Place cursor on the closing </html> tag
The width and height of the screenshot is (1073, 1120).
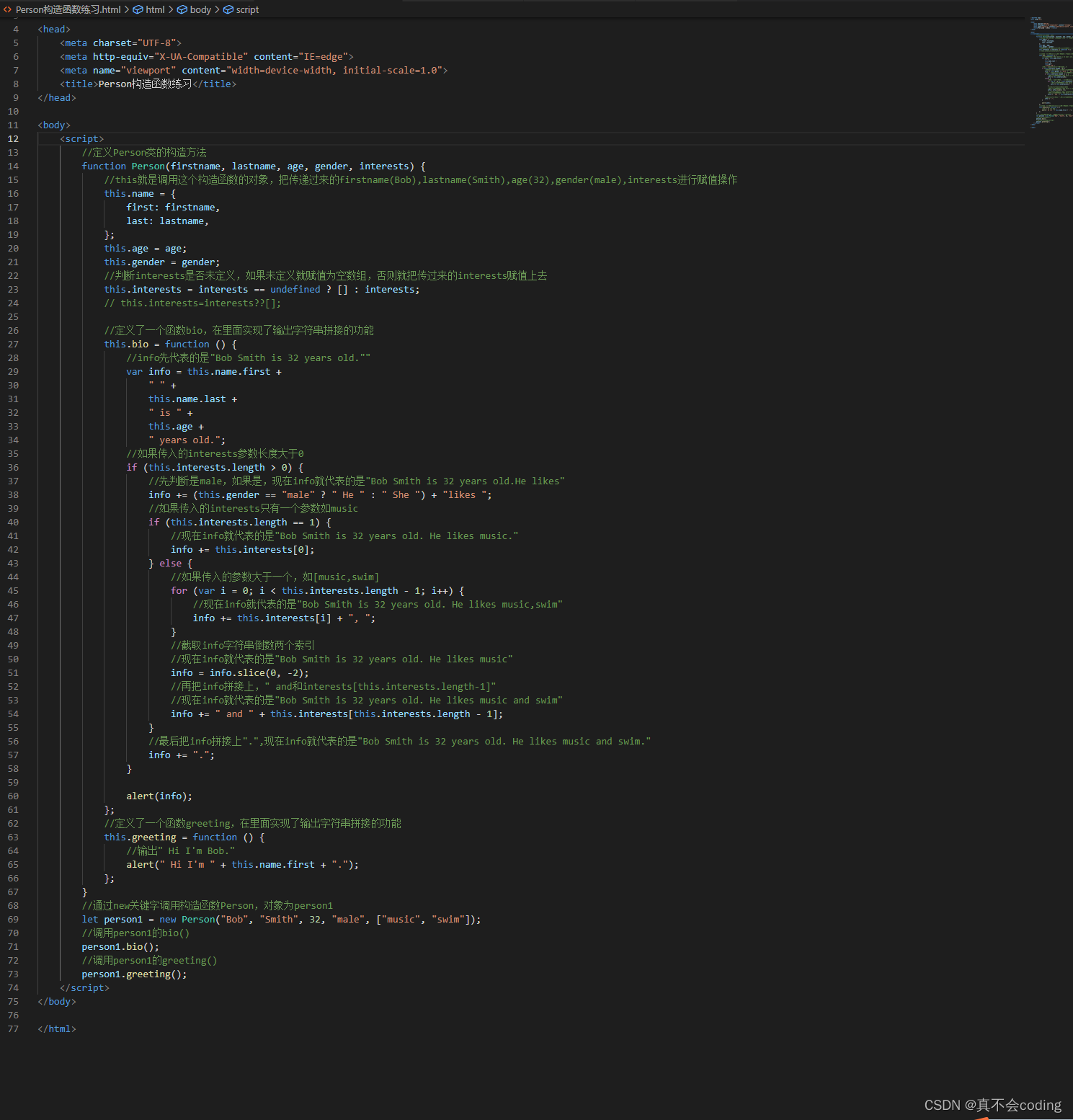tap(56, 1028)
